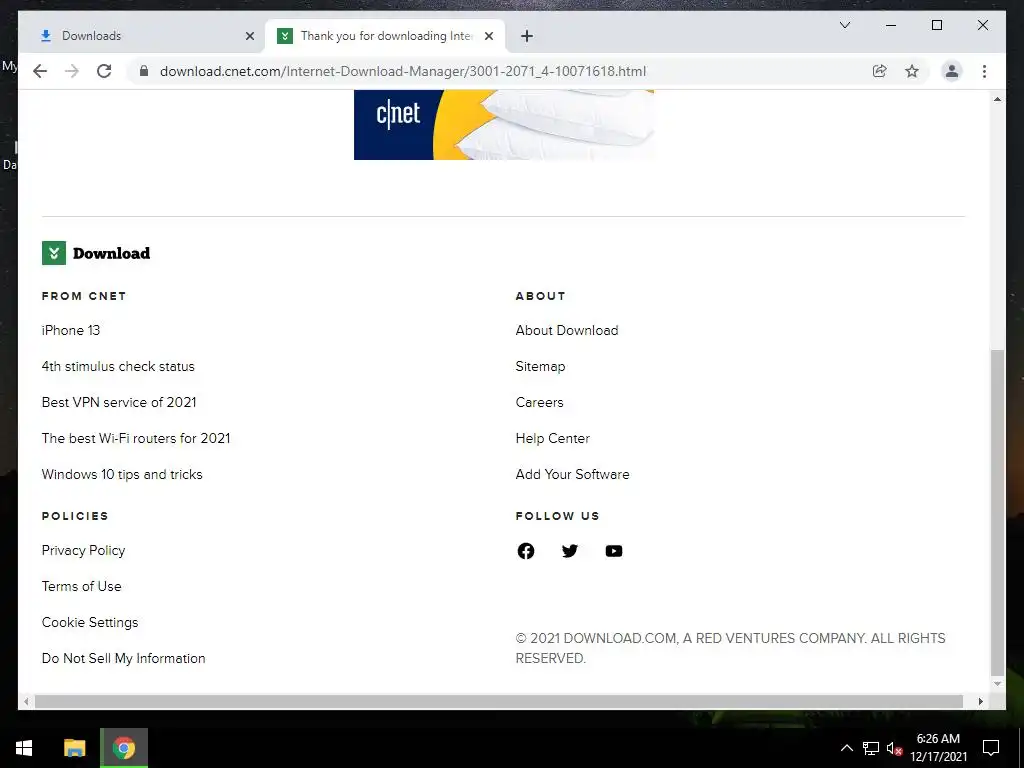Screen dimensions: 1024x768
Task: Open File Explorer from taskbar
Action: point(74,748)
